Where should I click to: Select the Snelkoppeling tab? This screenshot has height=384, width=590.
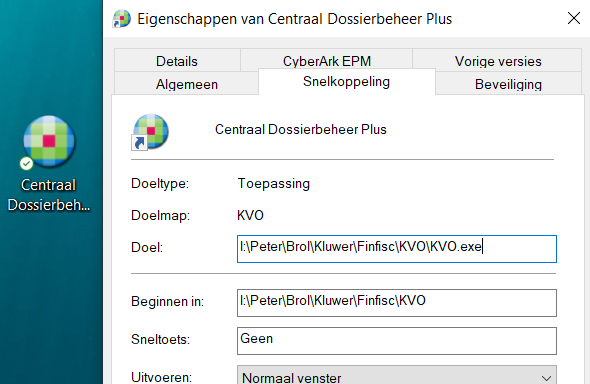pyautogui.click(x=347, y=81)
